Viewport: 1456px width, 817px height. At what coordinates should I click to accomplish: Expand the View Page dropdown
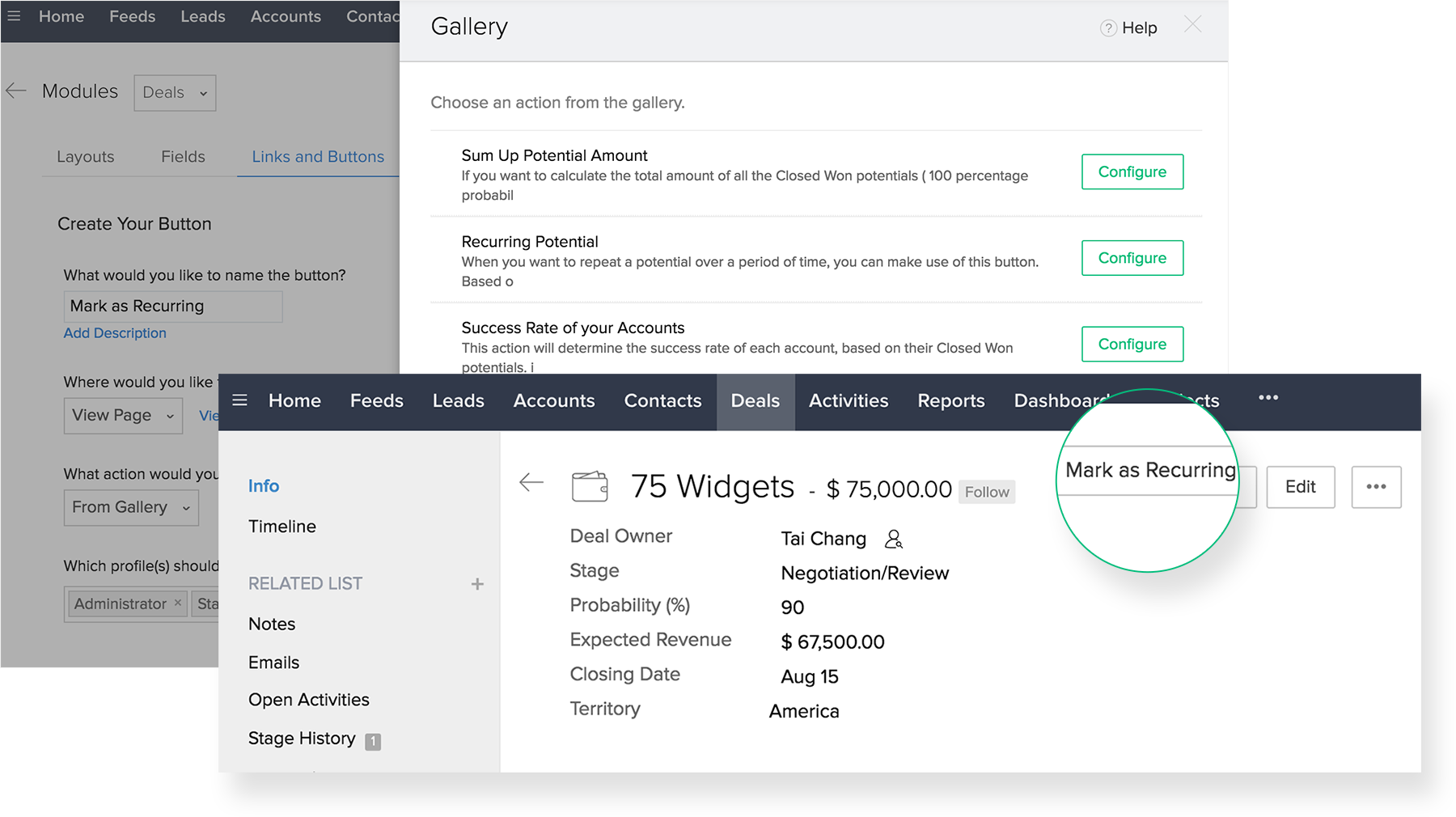click(123, 416)
